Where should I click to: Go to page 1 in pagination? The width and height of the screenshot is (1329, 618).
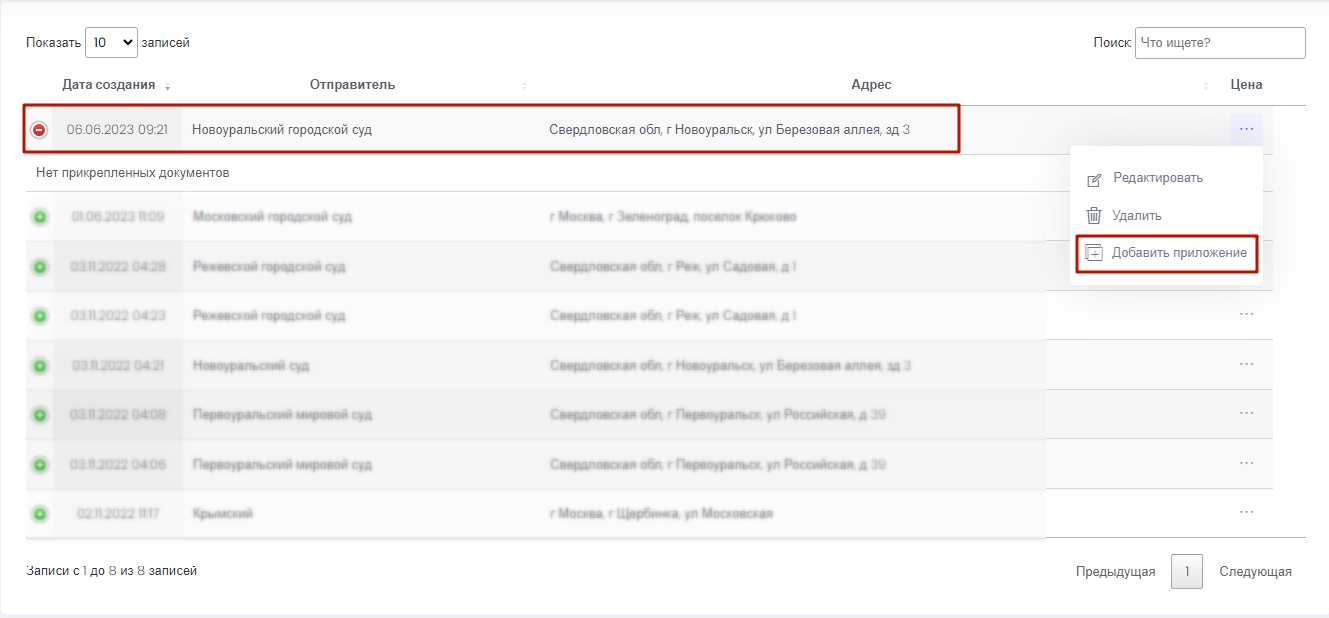pos(1186,572)
